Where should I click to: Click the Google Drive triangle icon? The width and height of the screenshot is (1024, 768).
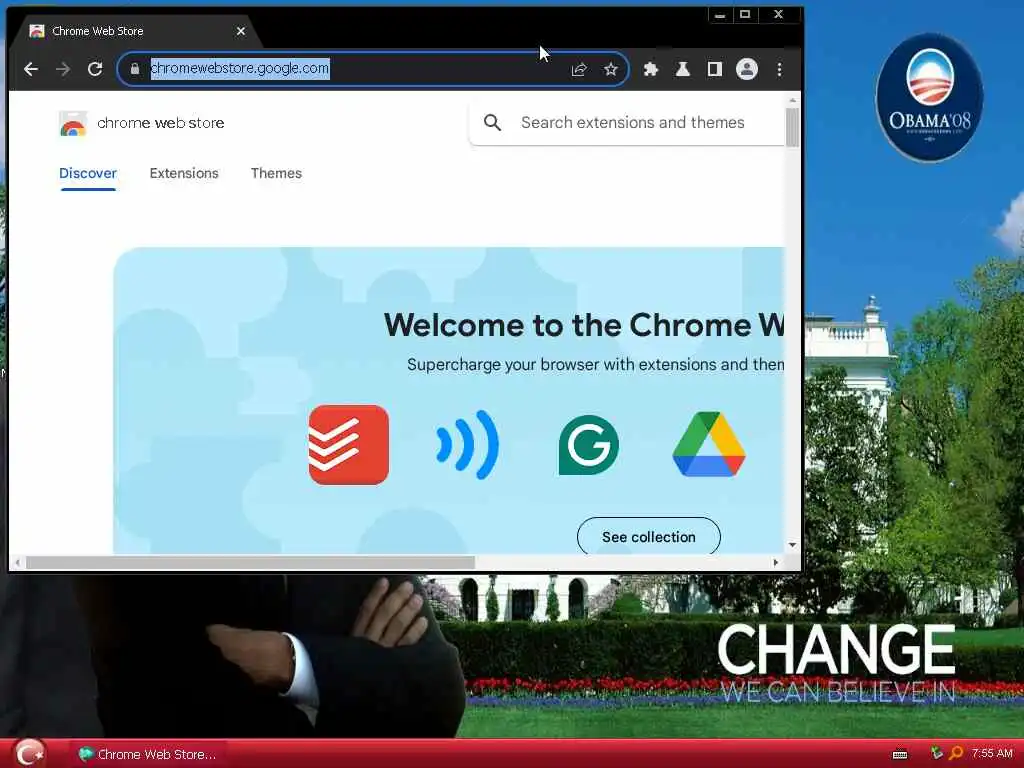[x=709, y=444]
